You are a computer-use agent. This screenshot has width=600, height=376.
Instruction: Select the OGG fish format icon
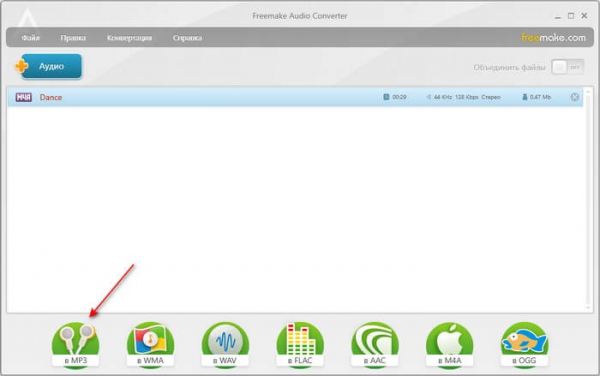pos(525,345)
